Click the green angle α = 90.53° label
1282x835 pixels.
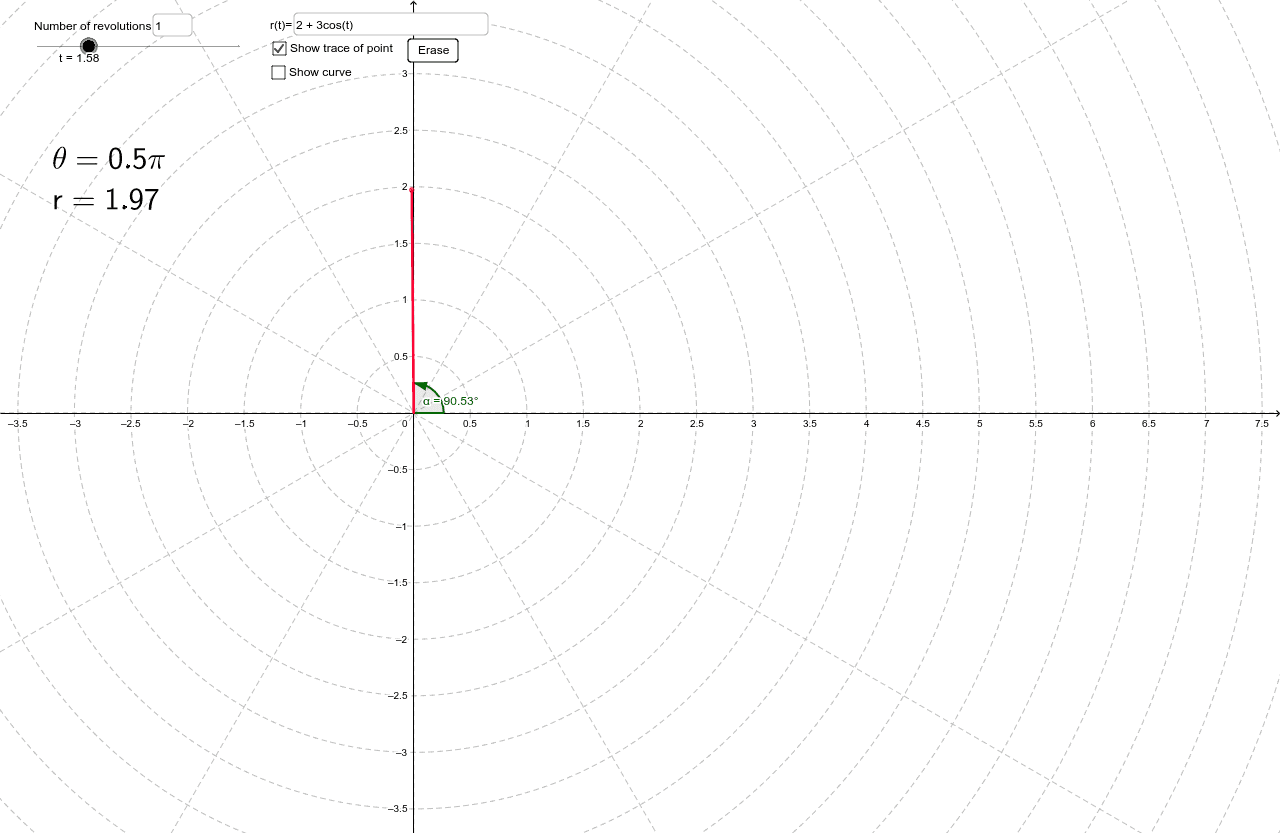click(x=449, y=401)
